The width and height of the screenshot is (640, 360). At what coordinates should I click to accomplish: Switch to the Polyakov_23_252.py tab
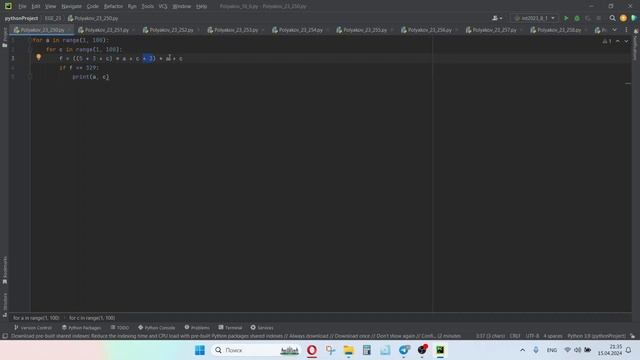(171, 30)
